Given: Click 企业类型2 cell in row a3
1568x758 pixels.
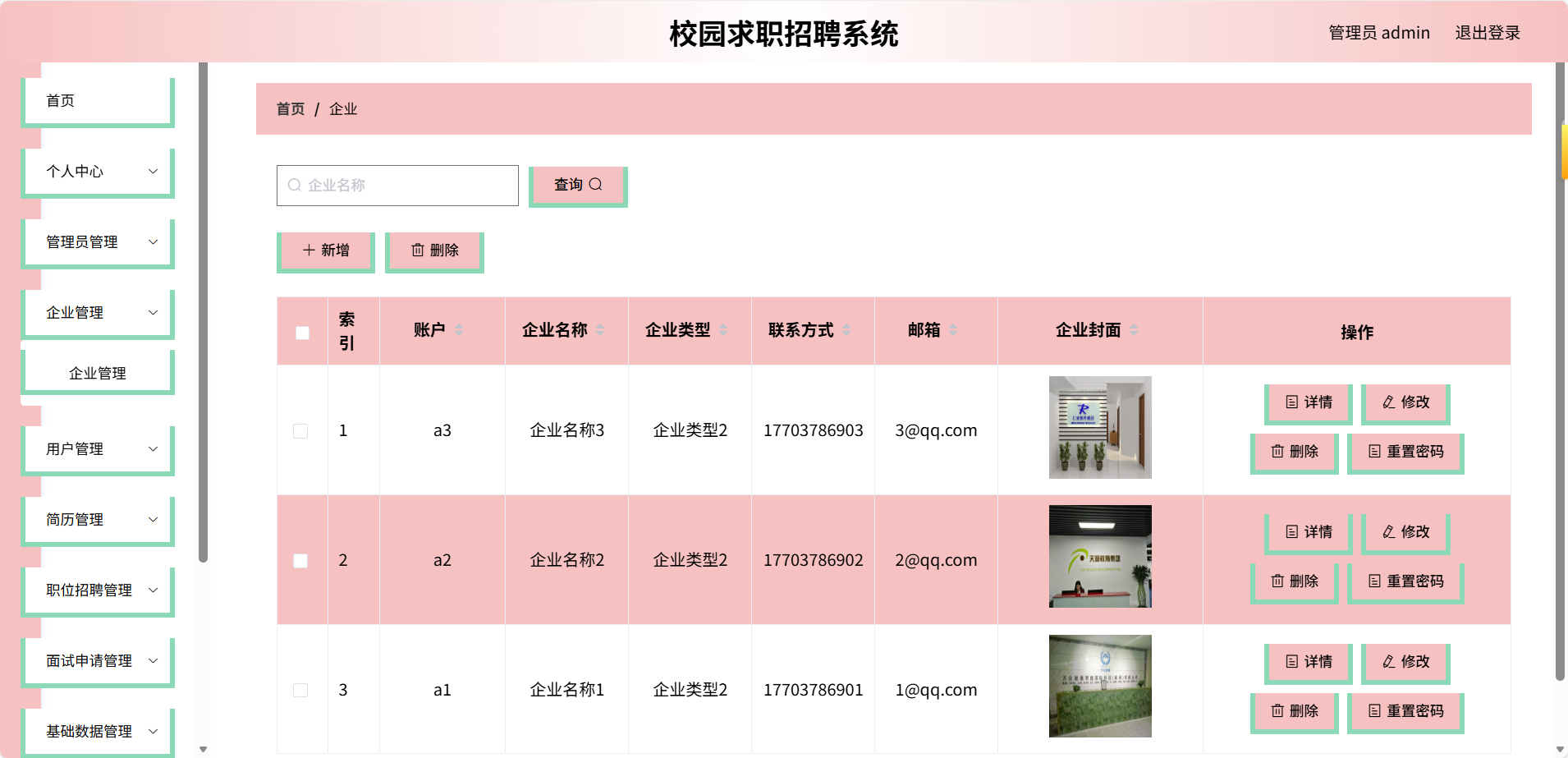Looking at the screenshot, I should (x=690, y=430).
